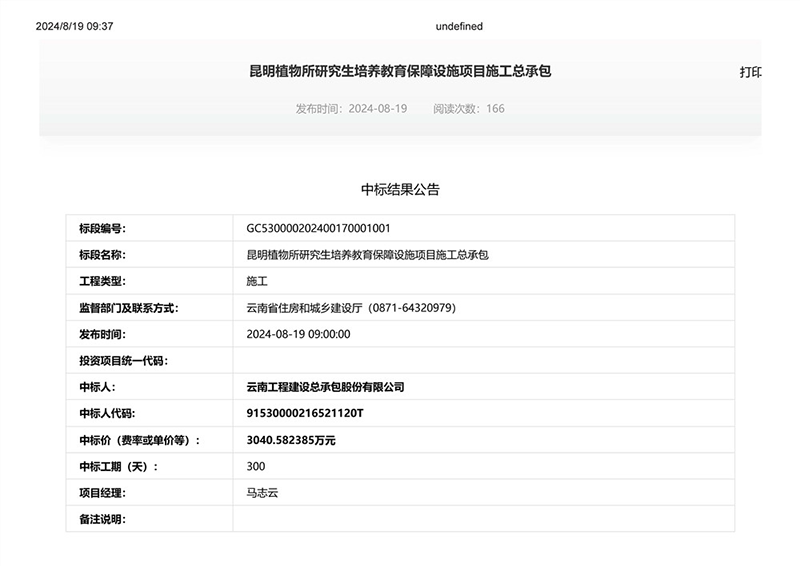Click the 发布时间 2024-08-19 text
This screenshot has width=800, height=566.
[351, 108]
